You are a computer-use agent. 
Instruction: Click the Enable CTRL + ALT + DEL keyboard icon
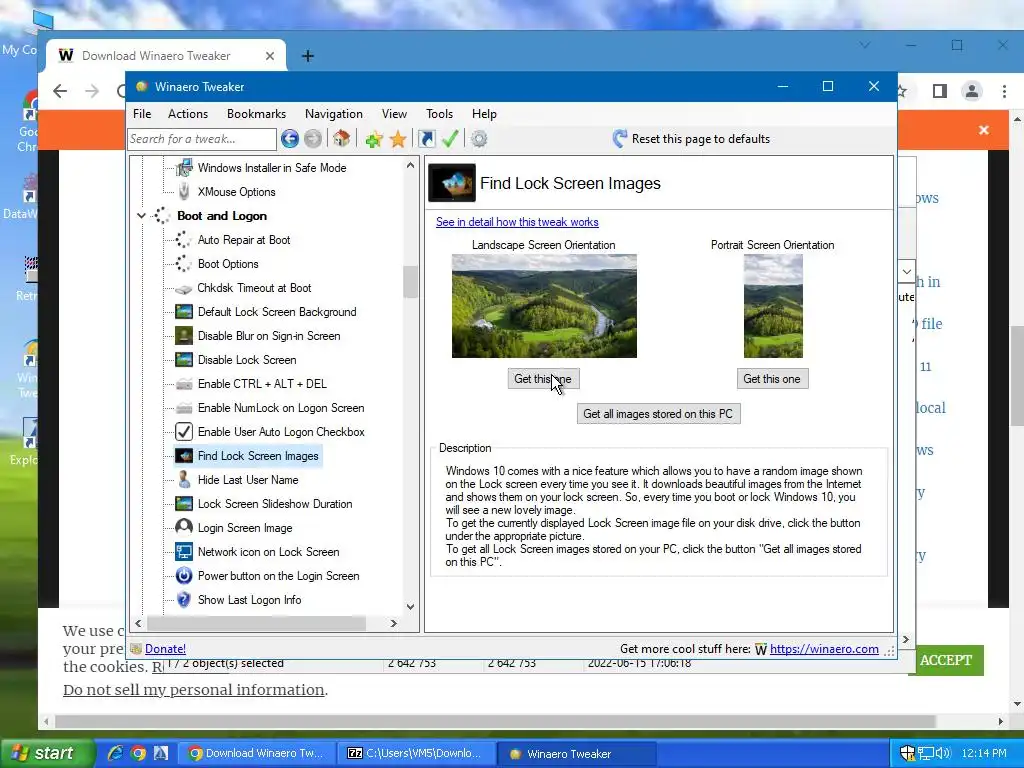click(184, 384)
